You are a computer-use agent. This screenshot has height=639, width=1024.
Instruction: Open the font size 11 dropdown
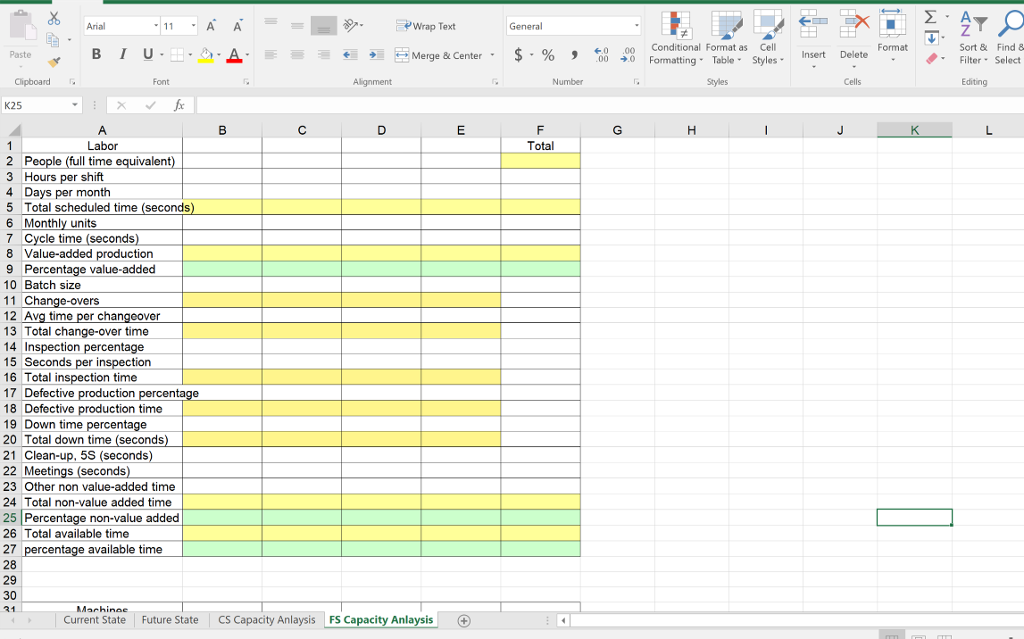click(x=193, y=26)
